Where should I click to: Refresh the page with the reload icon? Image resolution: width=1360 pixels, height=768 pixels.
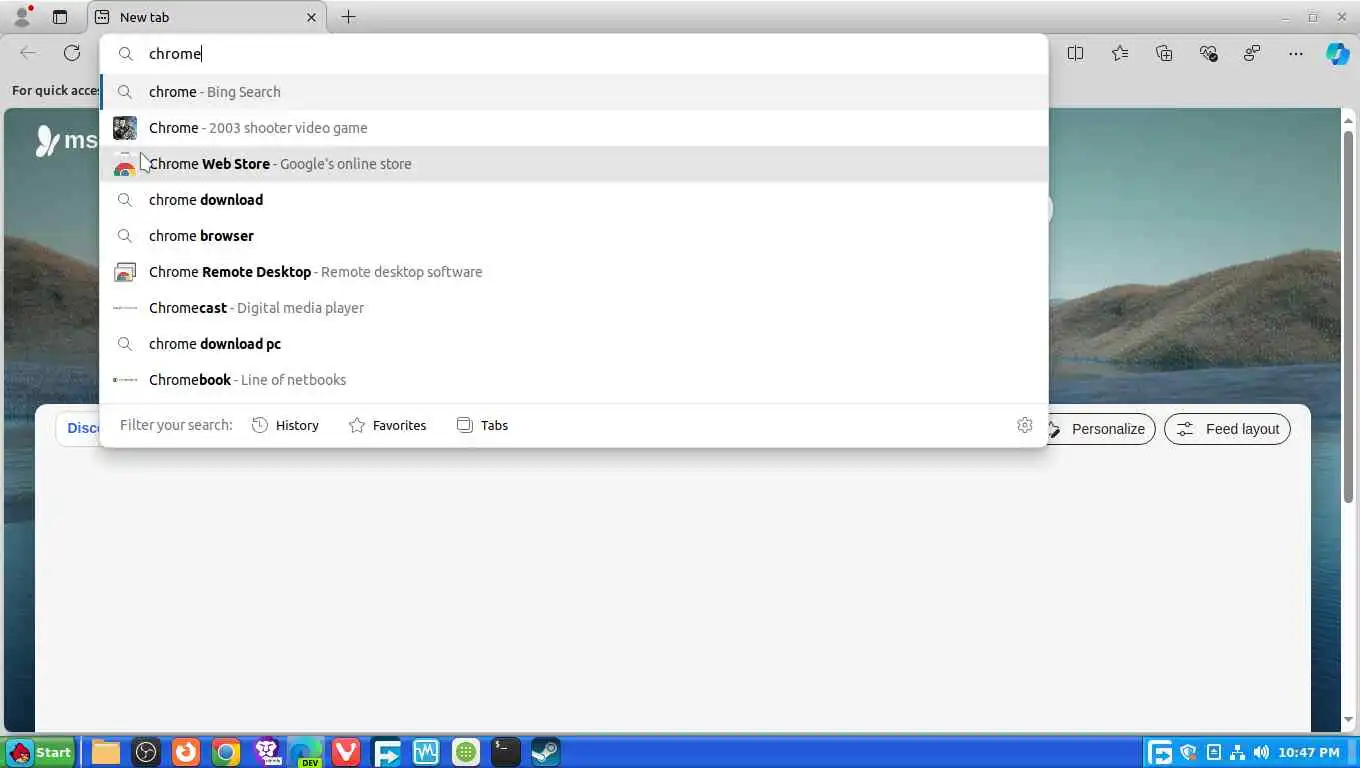point(72,53)
